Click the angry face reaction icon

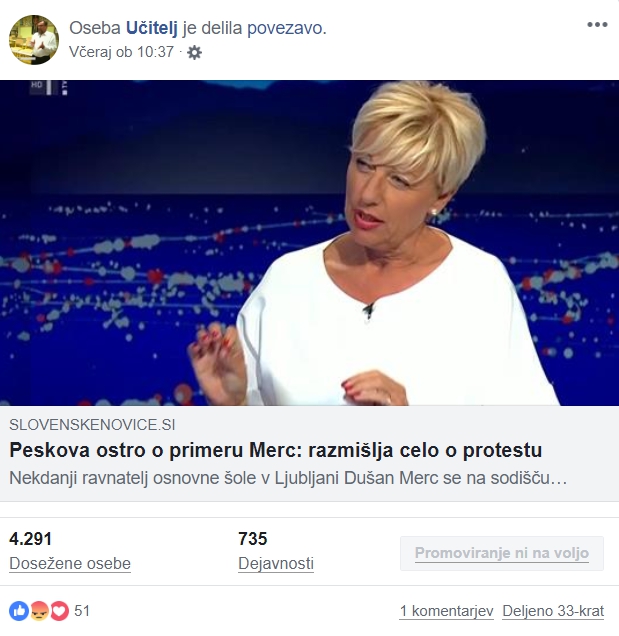click(x=39, y=611)
